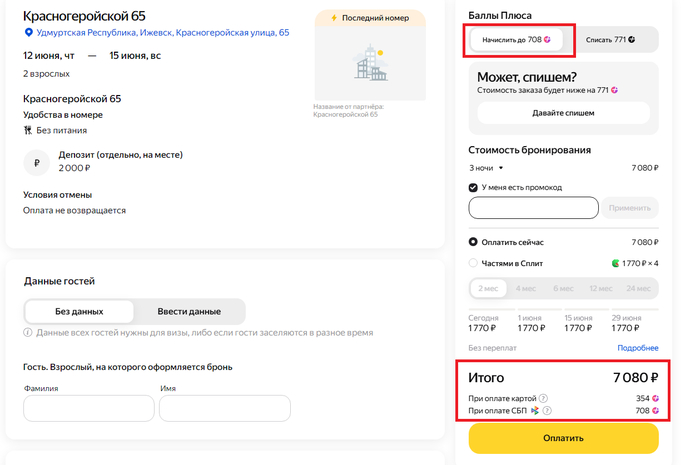Viewport: 700px width, 465px height.
Task: Click the info icon beside guest data note
Action: [28, 332]
